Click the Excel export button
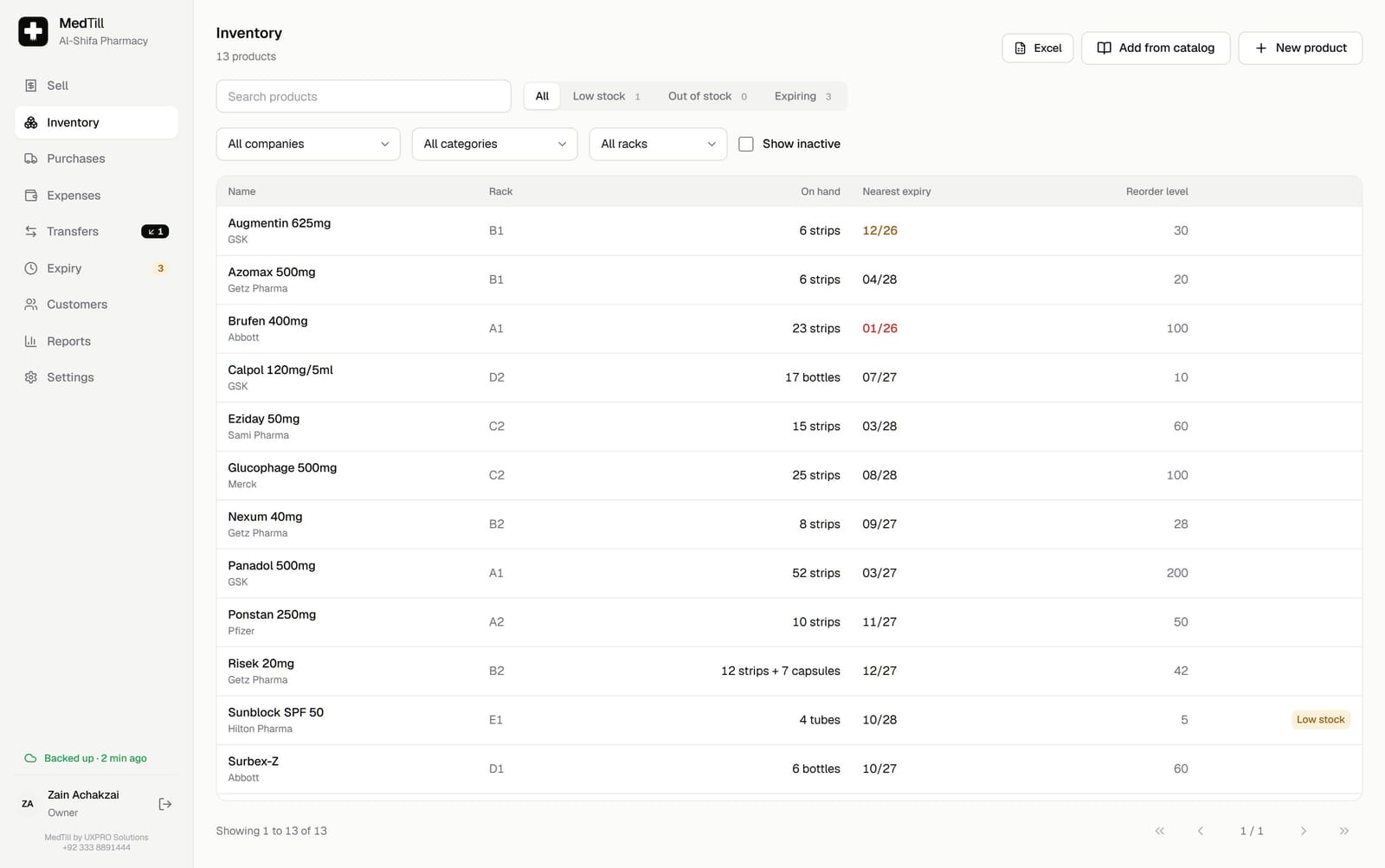The width and height of the screenshot is (1385, 868). click(1038, 48)
